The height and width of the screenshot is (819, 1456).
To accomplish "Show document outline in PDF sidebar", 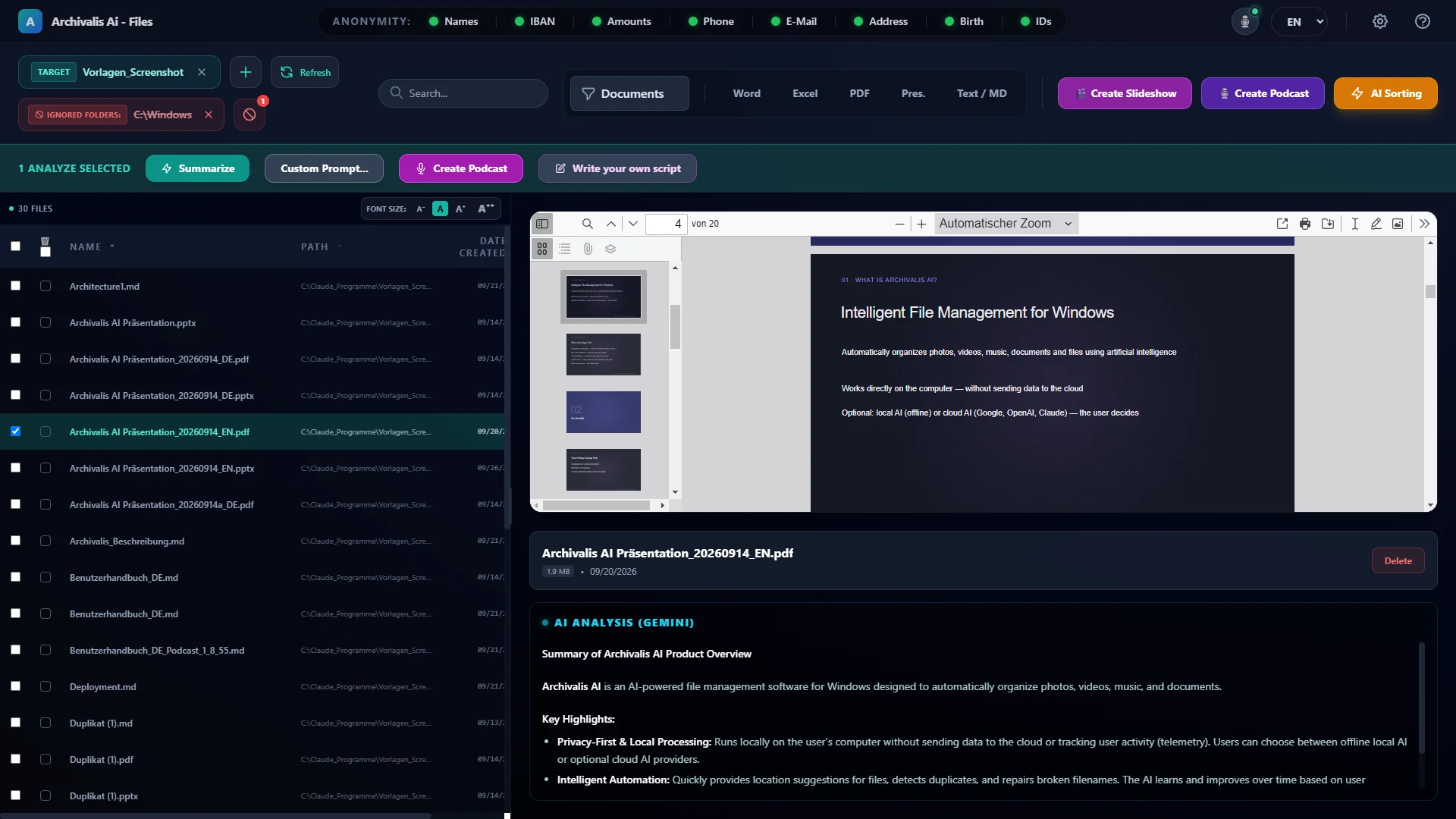I will [565, 249].
